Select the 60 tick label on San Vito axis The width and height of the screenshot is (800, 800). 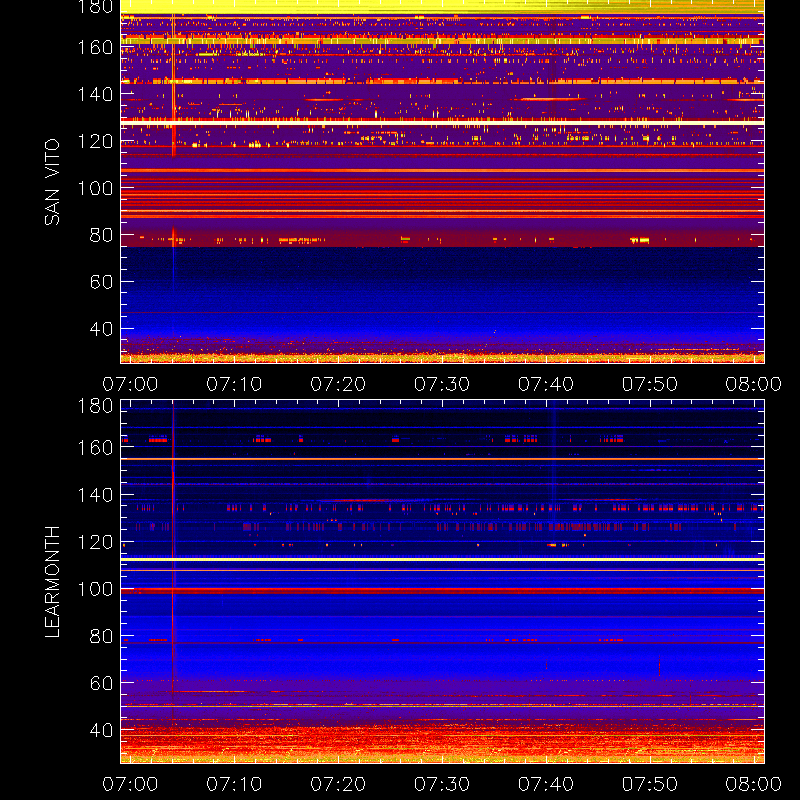click(x=101, y=282)
